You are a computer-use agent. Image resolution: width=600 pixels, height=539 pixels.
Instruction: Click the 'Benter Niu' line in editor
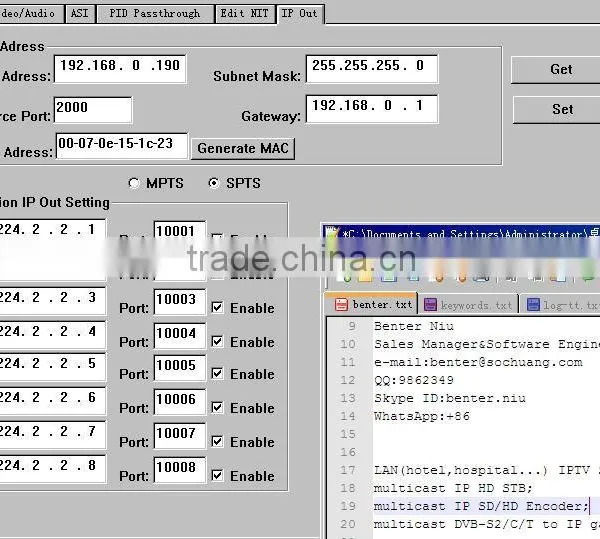(x=414, y=326)
